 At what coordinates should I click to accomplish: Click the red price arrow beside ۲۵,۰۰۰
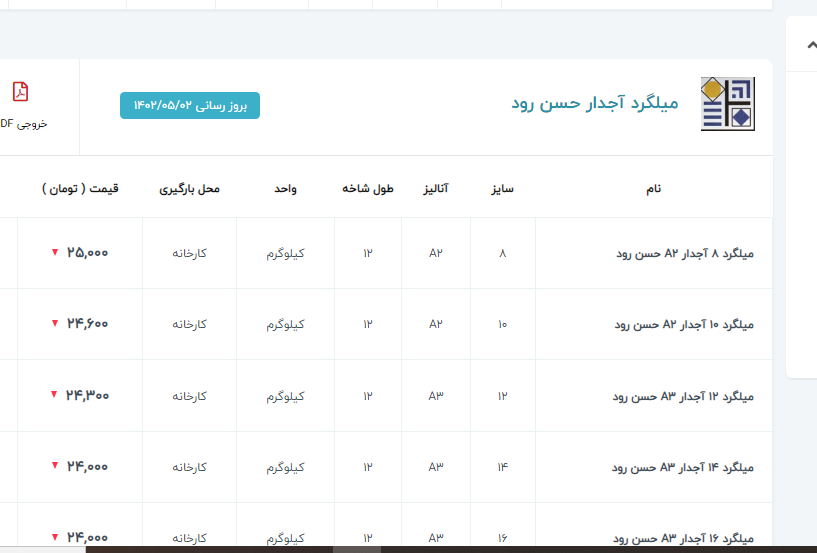(55, 253)
